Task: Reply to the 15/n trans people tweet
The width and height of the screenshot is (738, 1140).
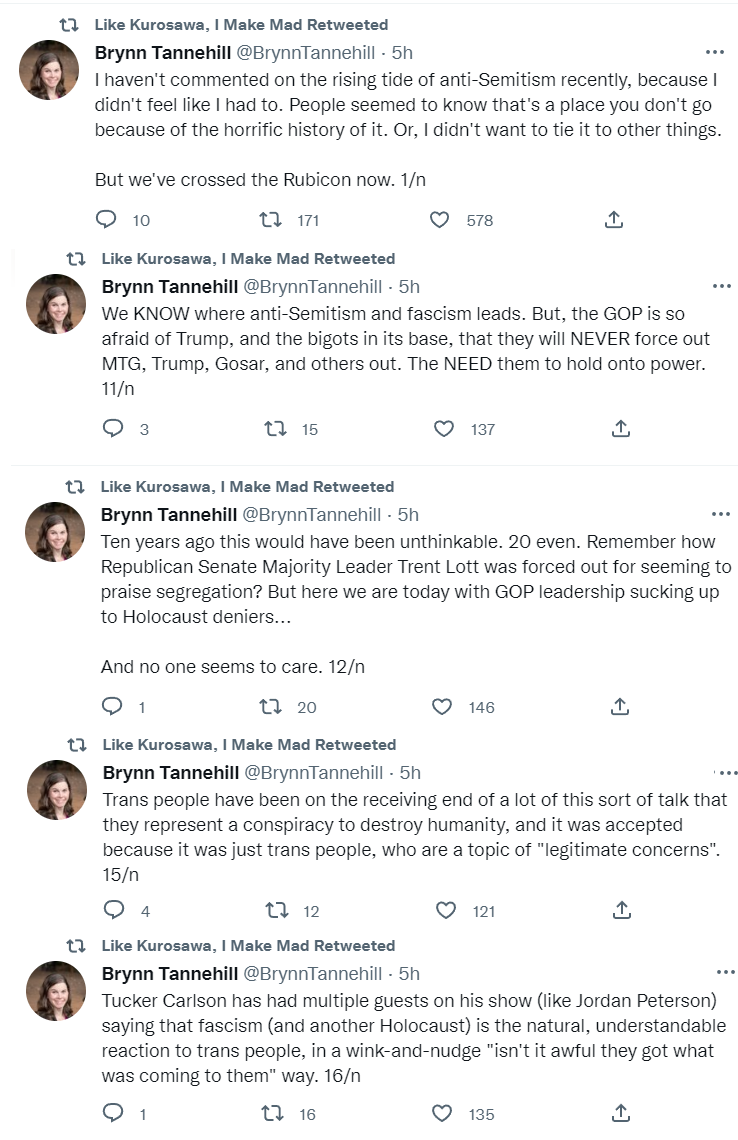Action: (x=114, y=909)
